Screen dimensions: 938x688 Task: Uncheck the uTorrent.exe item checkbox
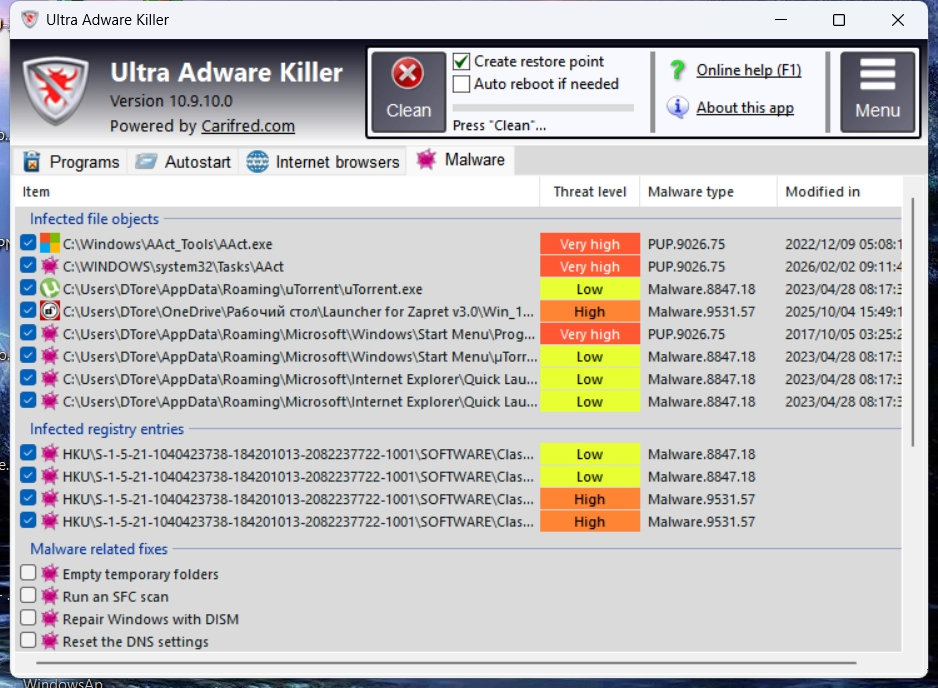pyautogui.click(x=28, y=288)
